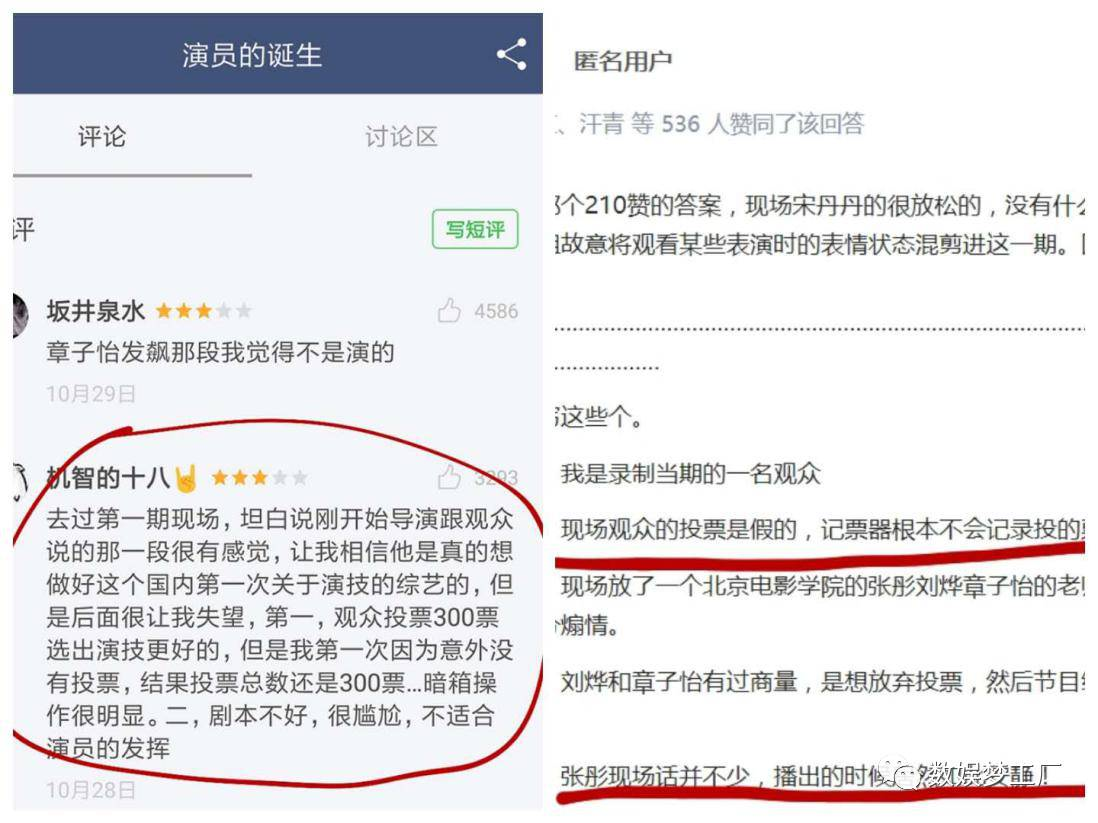Like the review by 坂井泉水
This screenshot has height=823, width=1098.
[450, 310]
